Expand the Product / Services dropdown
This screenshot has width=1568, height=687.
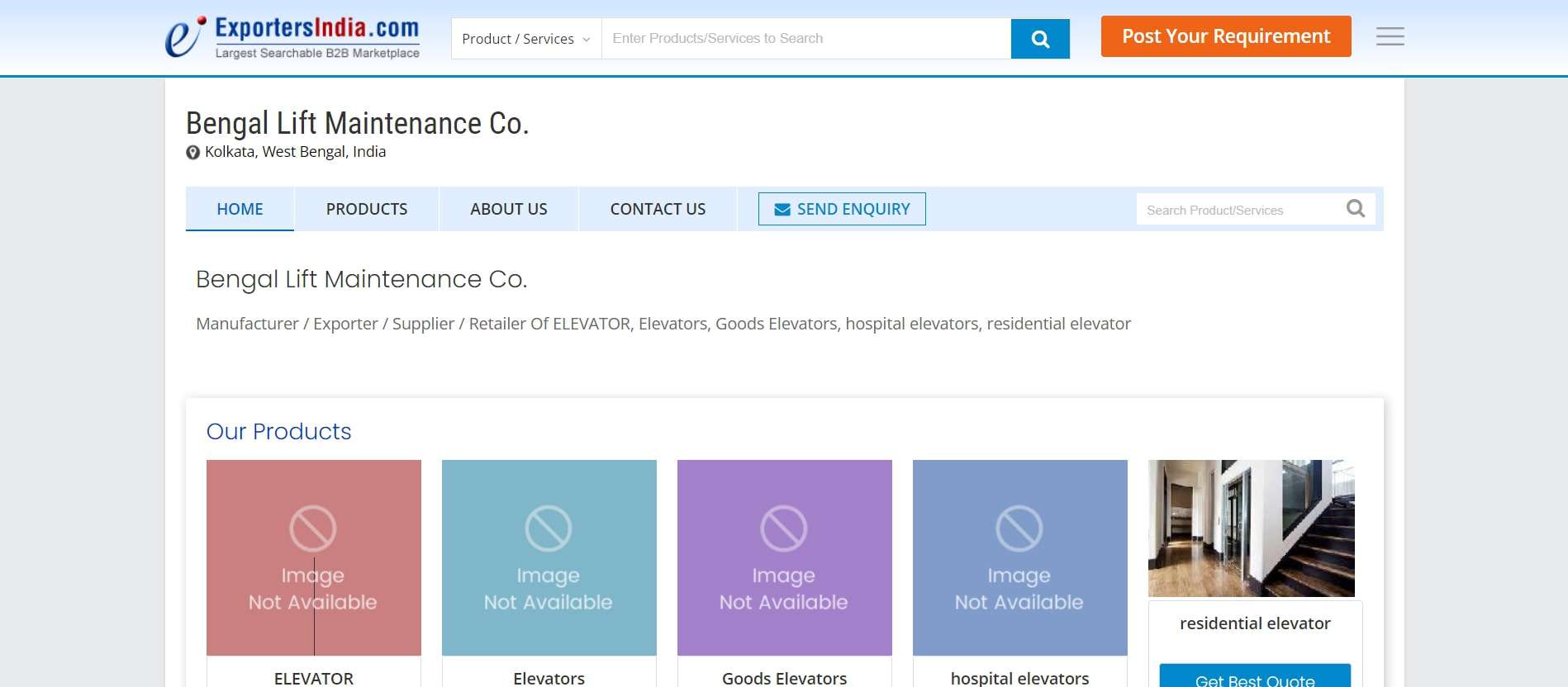[x=526, y=39]
